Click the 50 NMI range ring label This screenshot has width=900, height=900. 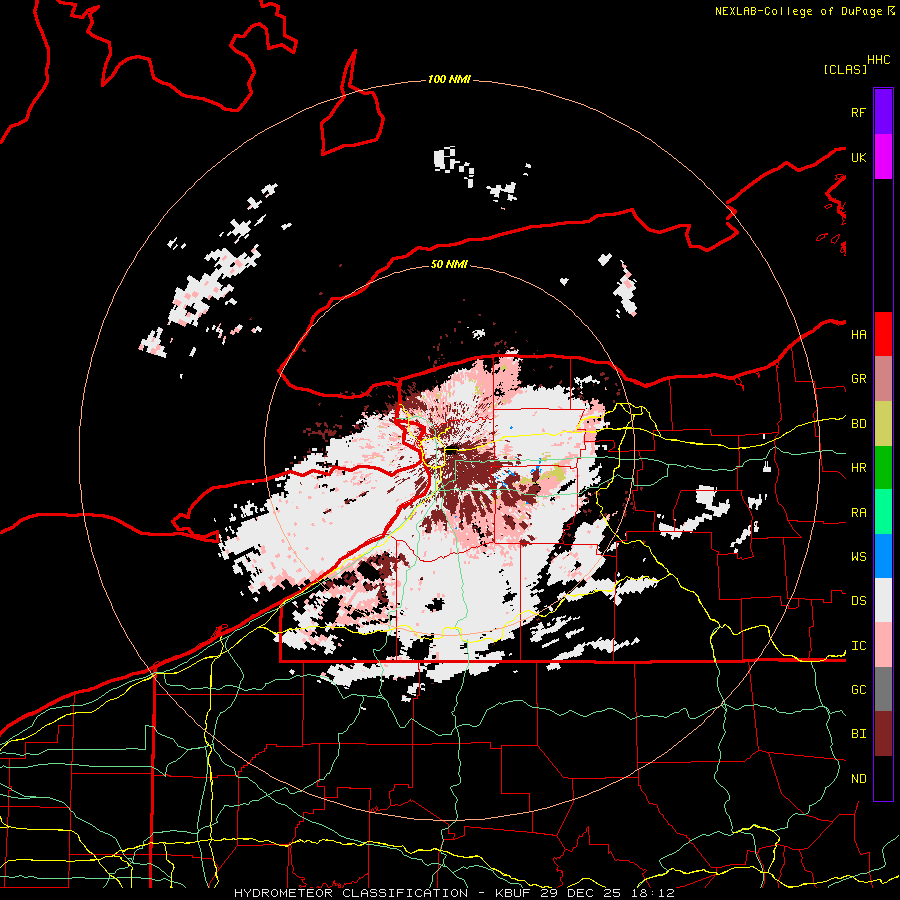pyautogui.click(x=449, y=264)
